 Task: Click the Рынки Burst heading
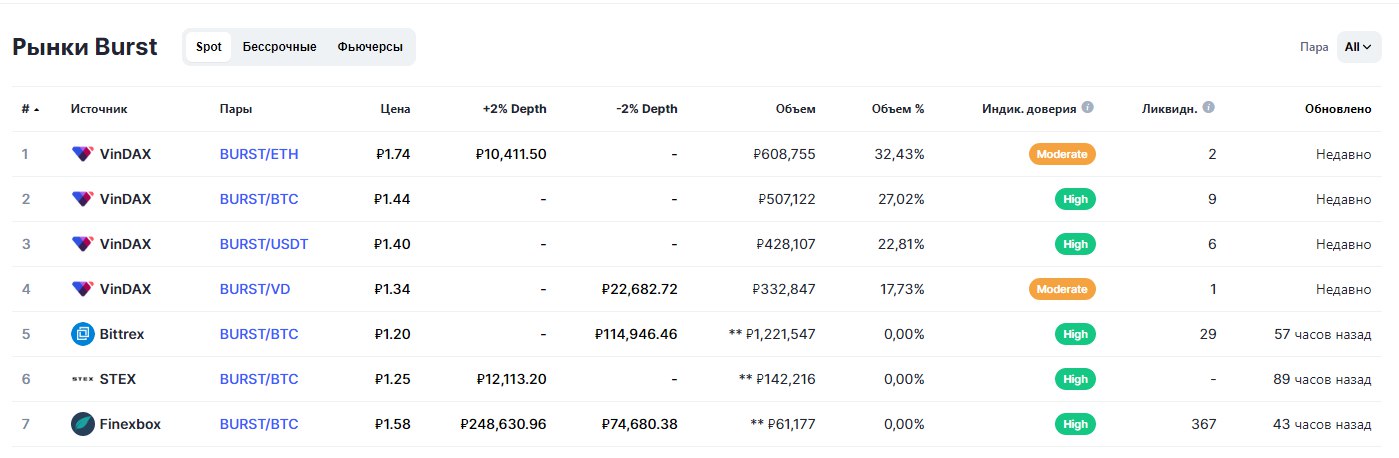(85, 47)
